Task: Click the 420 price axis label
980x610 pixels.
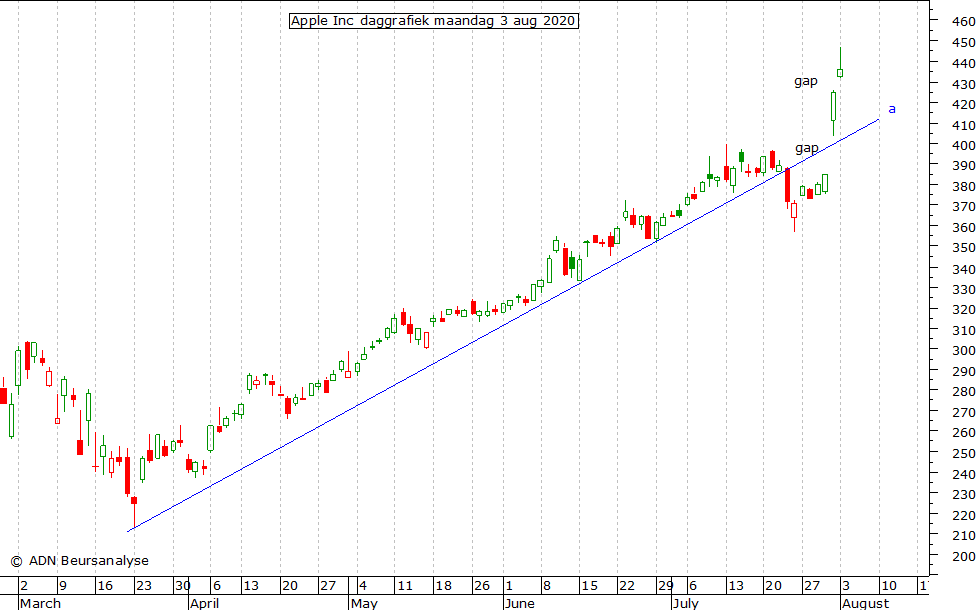Action: coord(962,104)
